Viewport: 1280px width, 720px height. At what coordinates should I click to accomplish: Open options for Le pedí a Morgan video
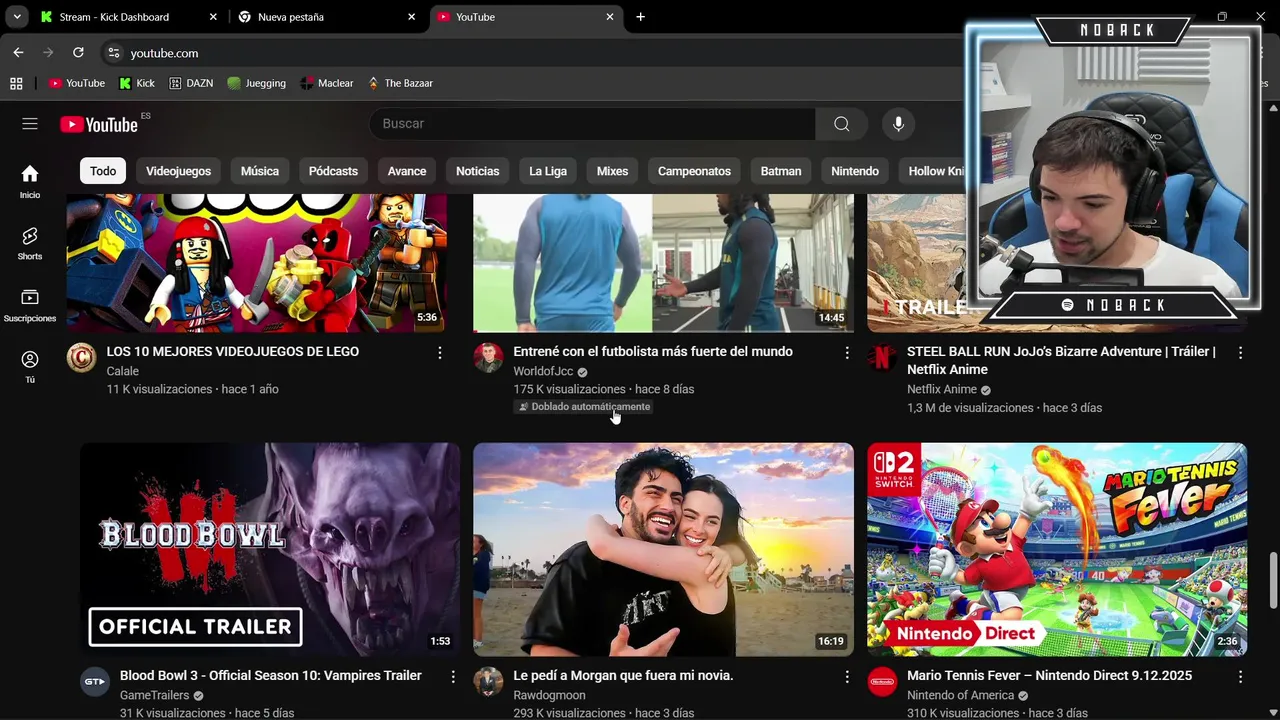(x=846, y=677)
